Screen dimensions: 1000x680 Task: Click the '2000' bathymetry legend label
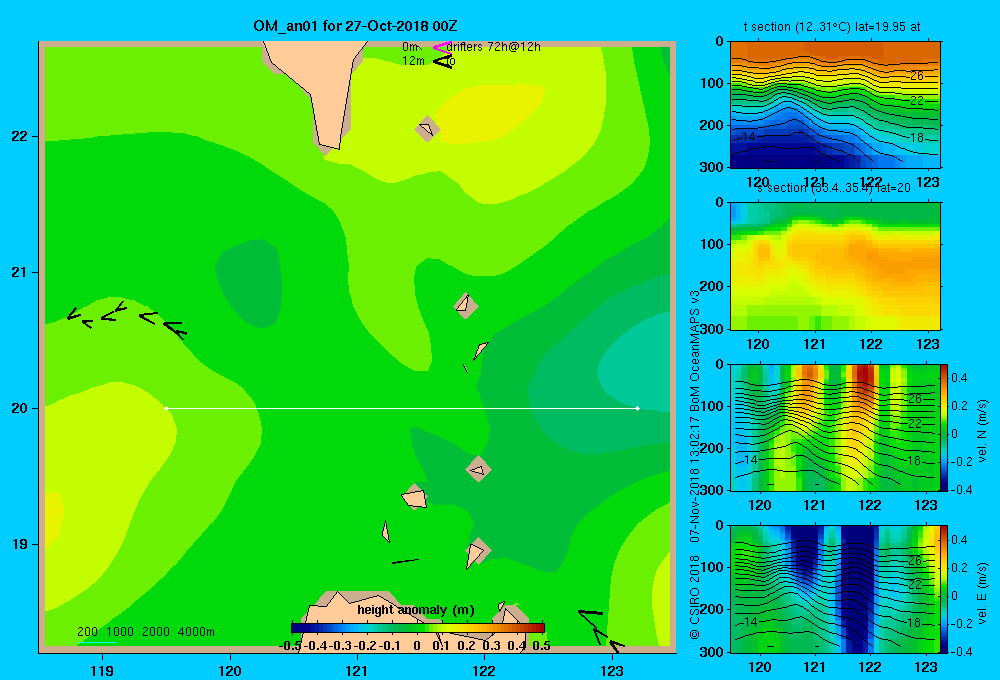coord(156,632)
